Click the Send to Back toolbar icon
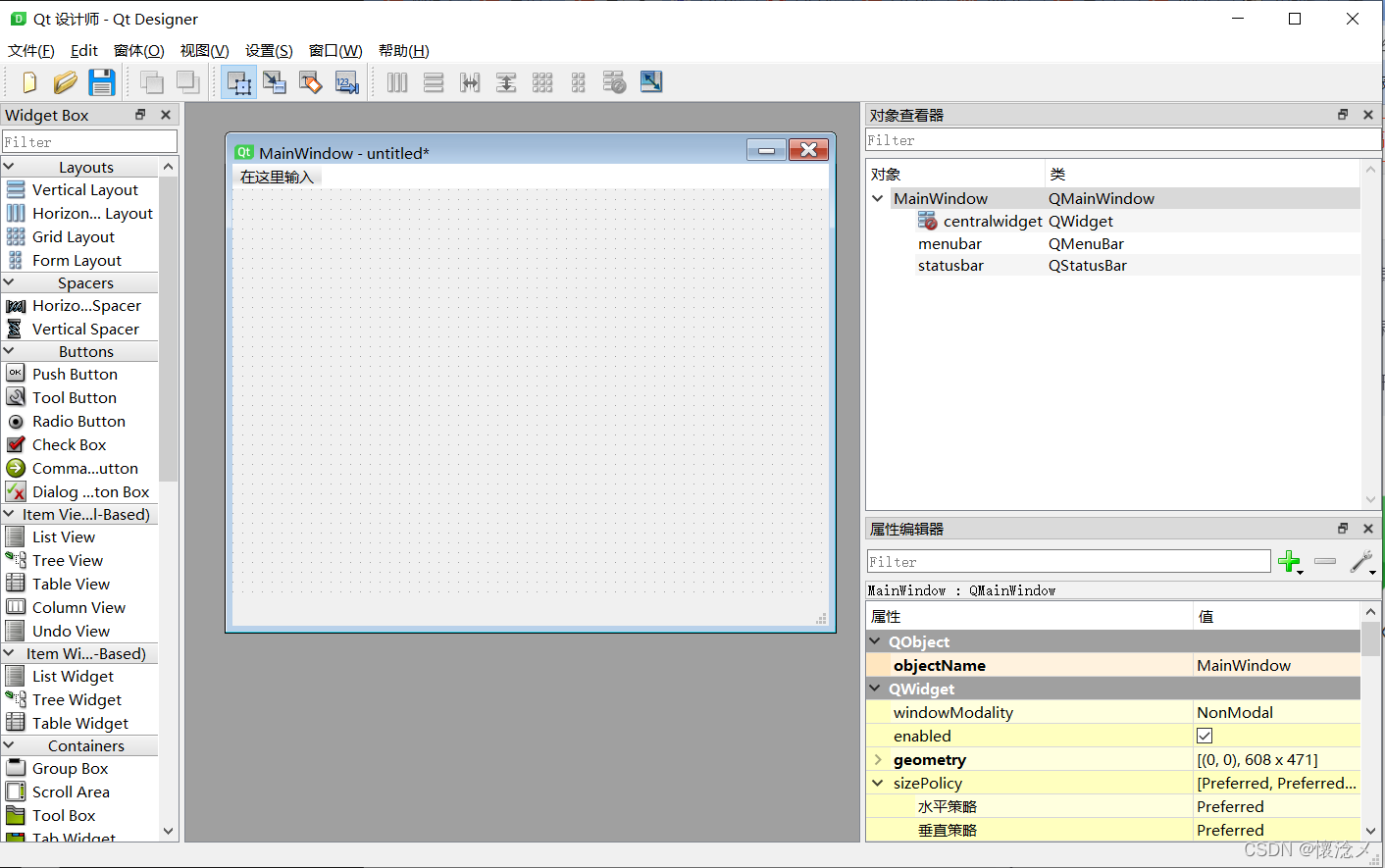The width and height of the screenshot is (1385, 868). point(151,82)
